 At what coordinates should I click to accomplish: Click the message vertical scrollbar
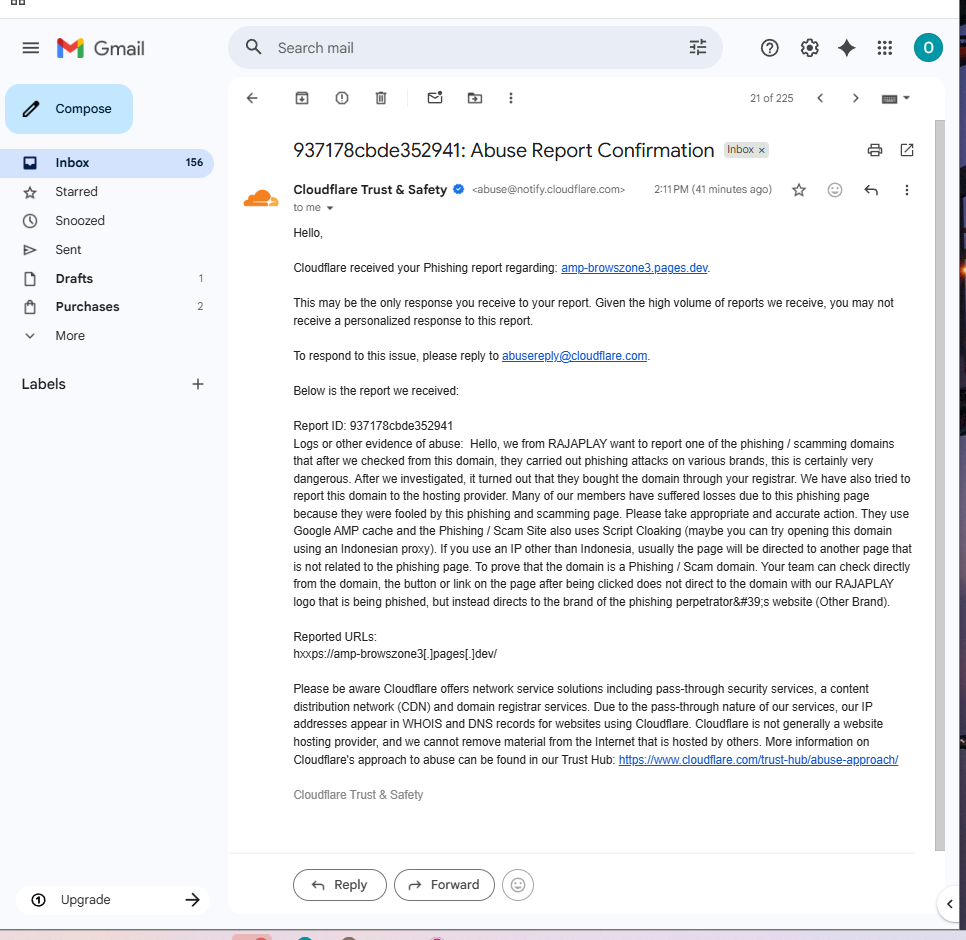pos(939,485)
